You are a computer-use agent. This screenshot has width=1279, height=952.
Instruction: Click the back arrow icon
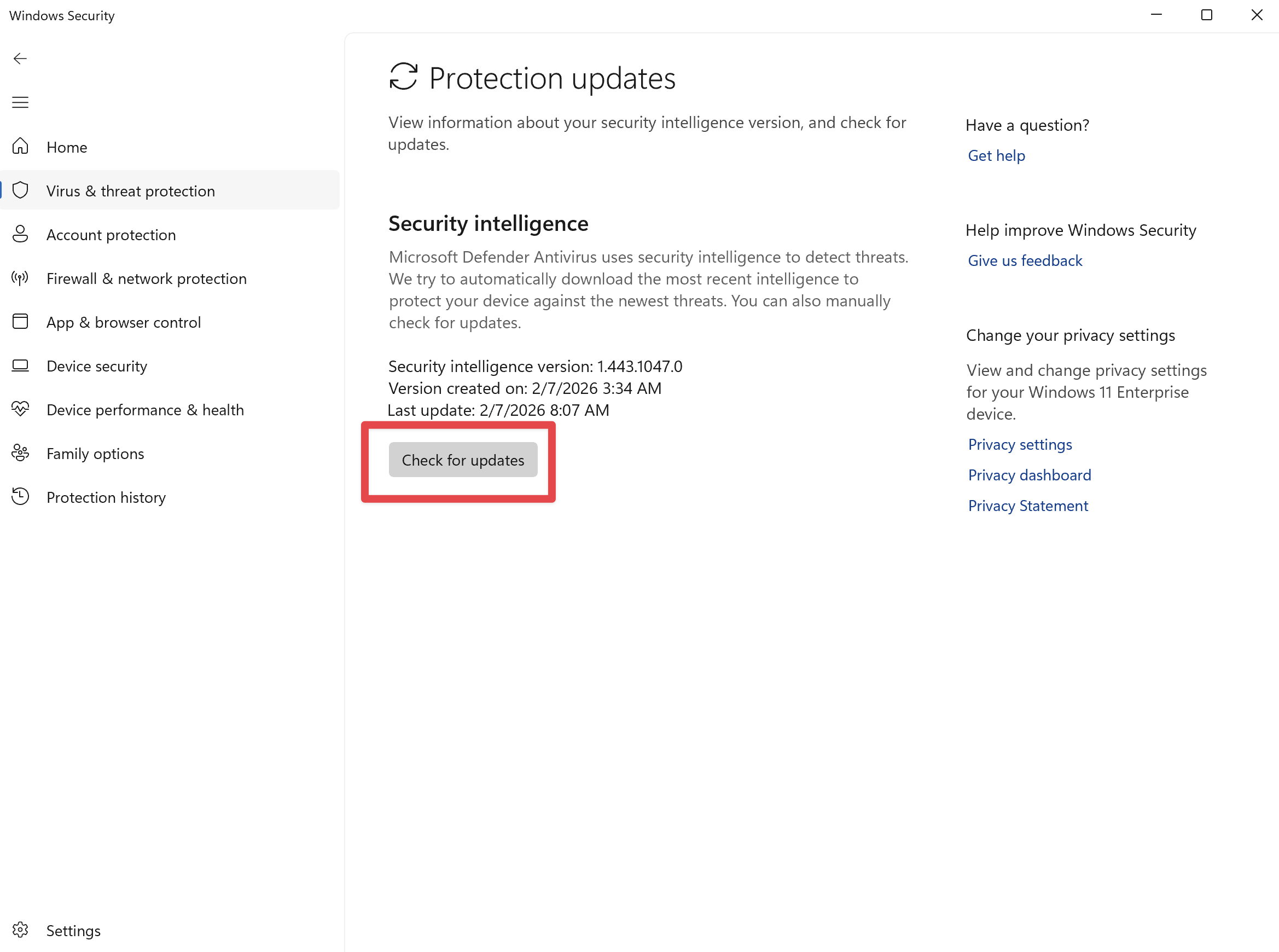click(x=20, y=59)
